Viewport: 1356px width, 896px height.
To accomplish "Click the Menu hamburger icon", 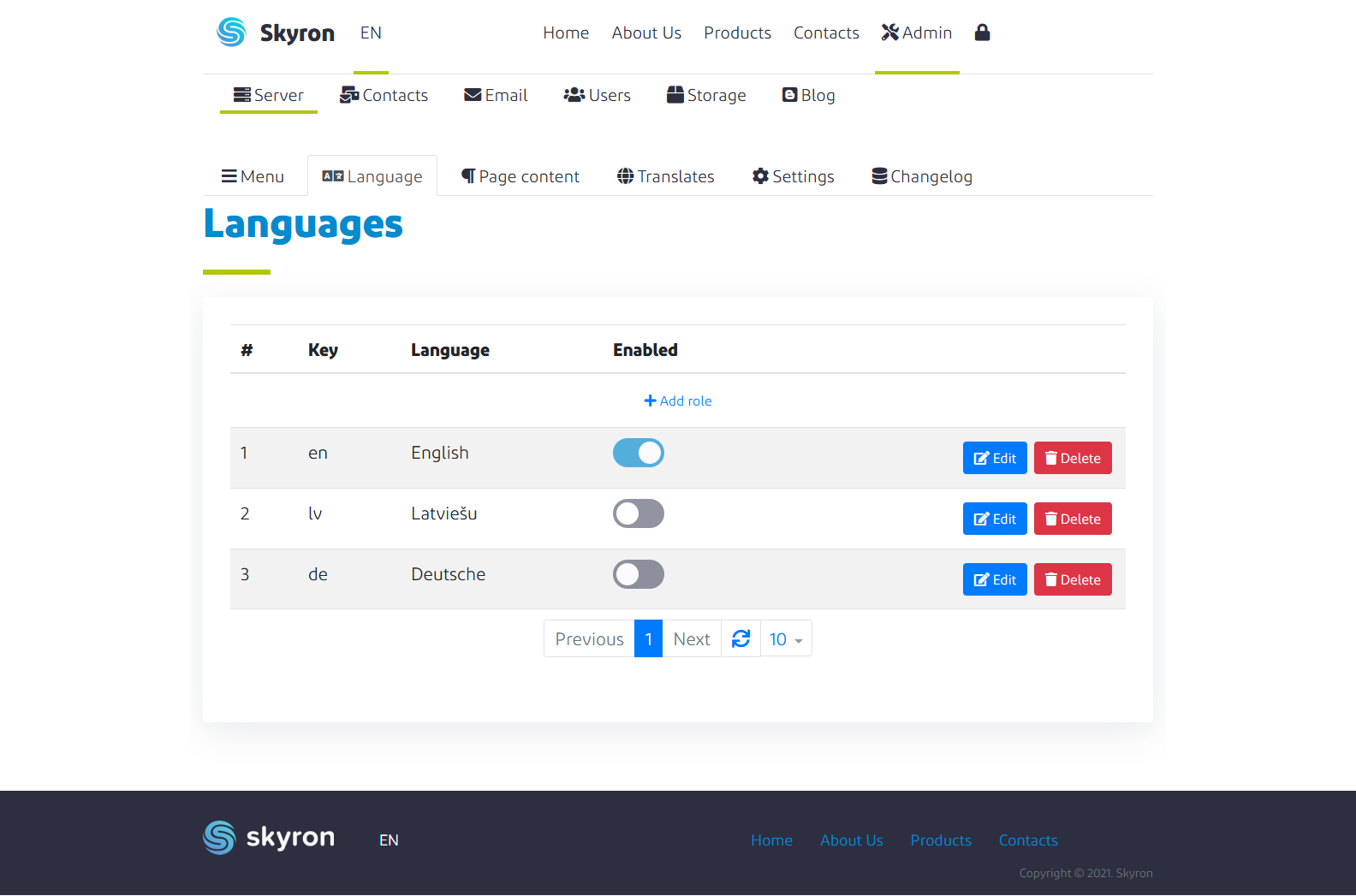I will pyautogui.click(x=229, y=176).
